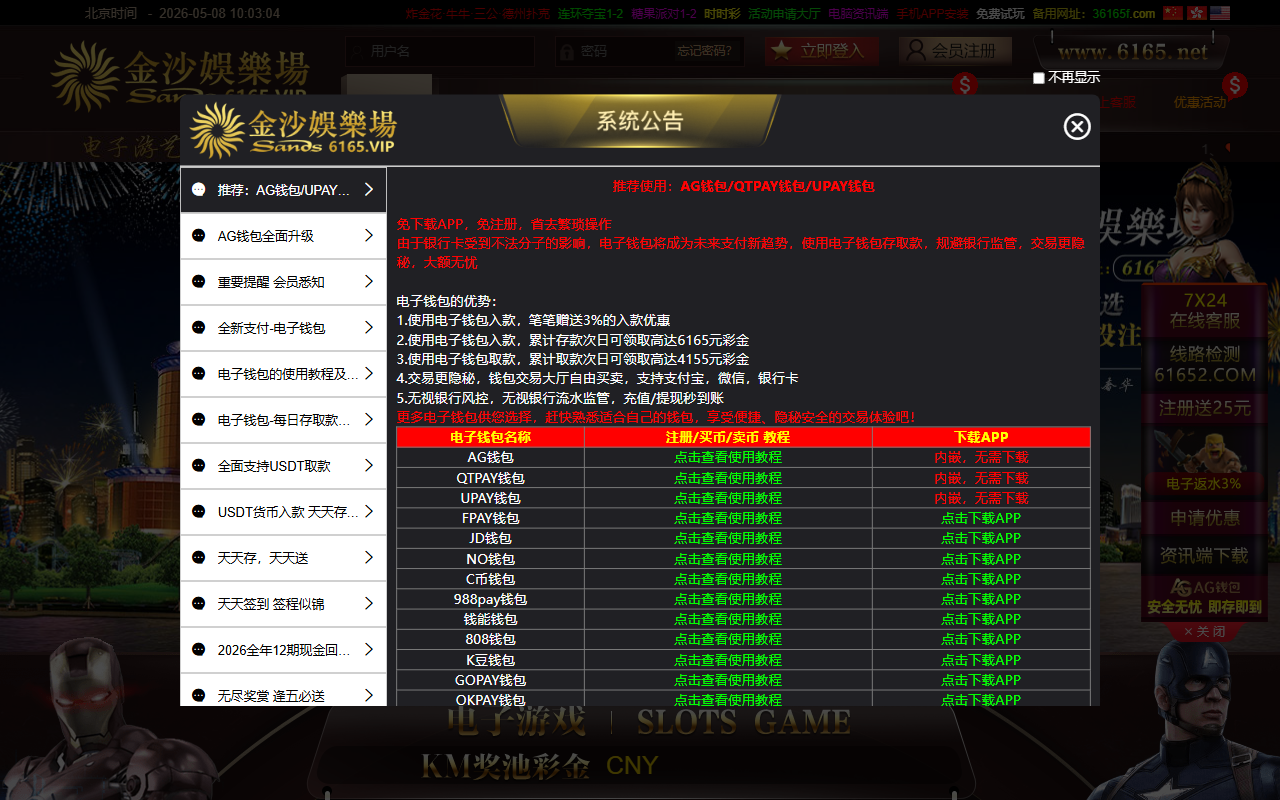Click 点击下载APP for GOPAY钱包
The height and width of the screenshot is (800, 1280).
point(981,680)
